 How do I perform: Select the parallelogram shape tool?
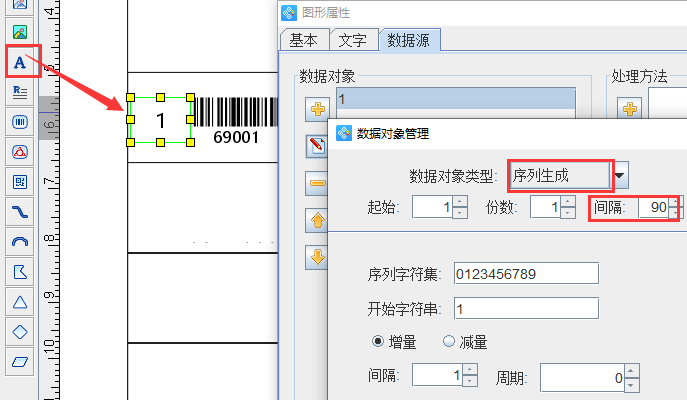20,362
